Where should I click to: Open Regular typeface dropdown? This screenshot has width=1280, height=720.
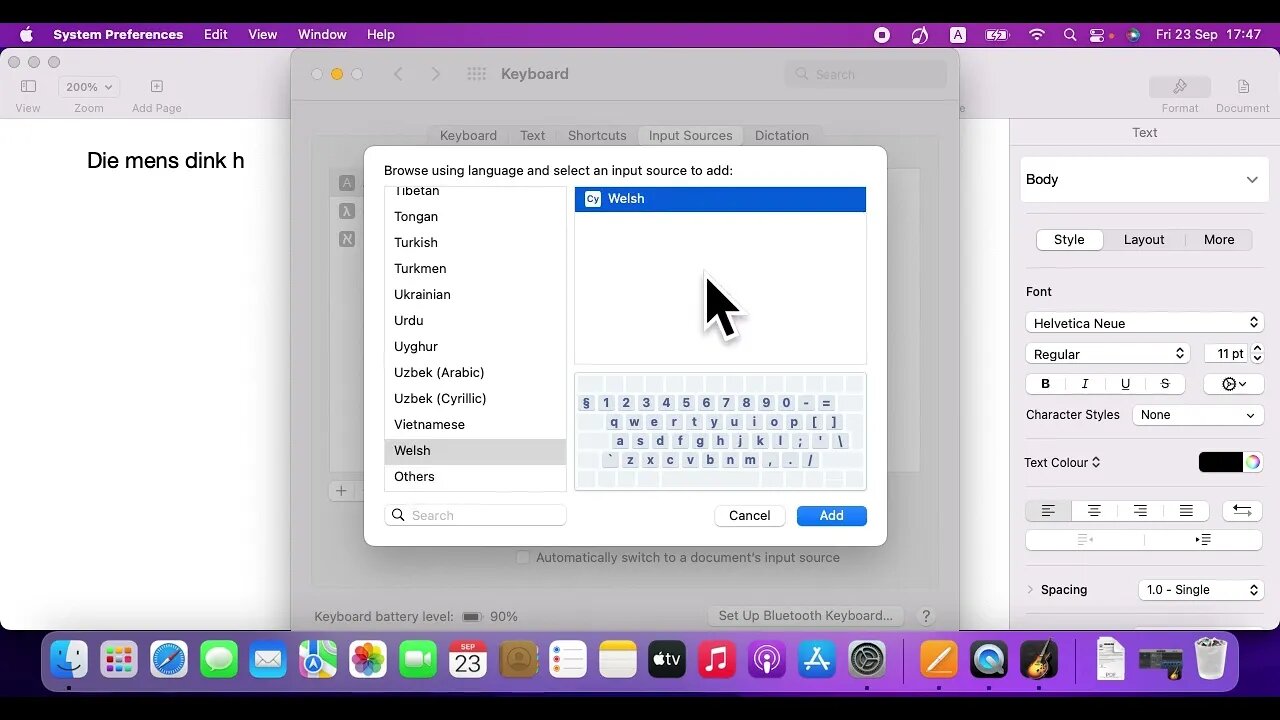[1108, 354]
